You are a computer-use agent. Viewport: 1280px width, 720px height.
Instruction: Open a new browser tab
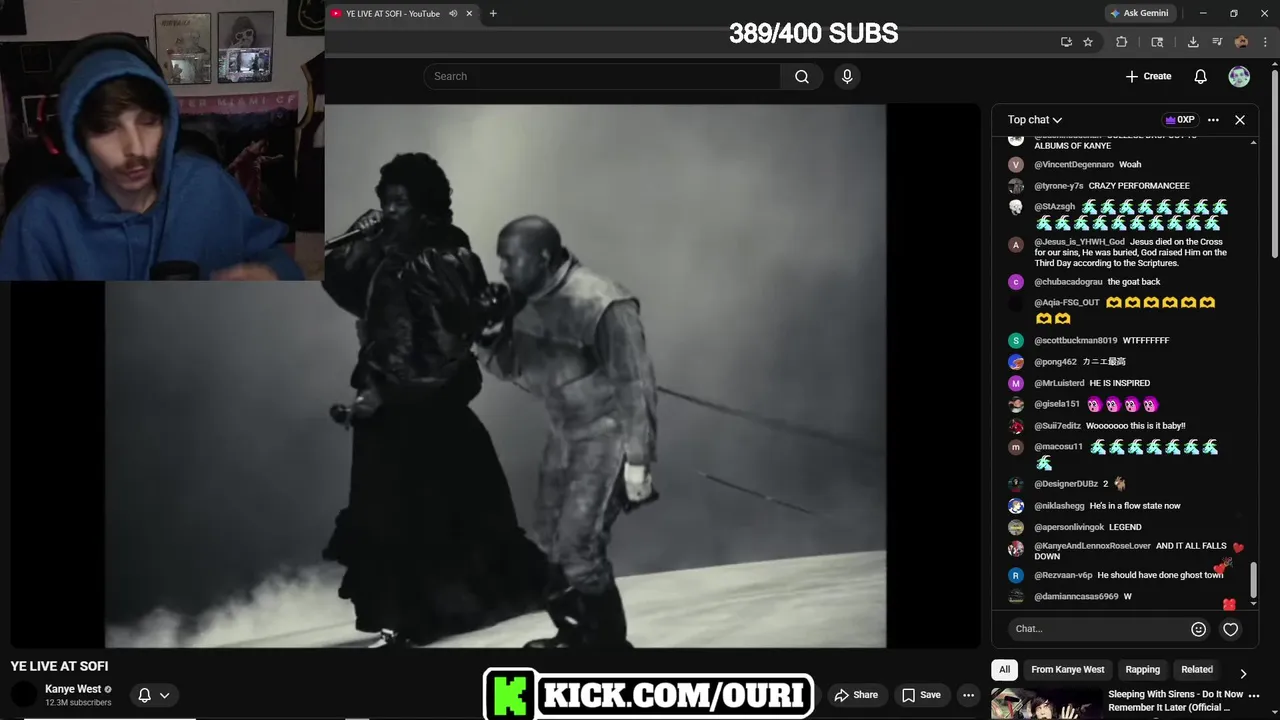[x=493, y=14]
